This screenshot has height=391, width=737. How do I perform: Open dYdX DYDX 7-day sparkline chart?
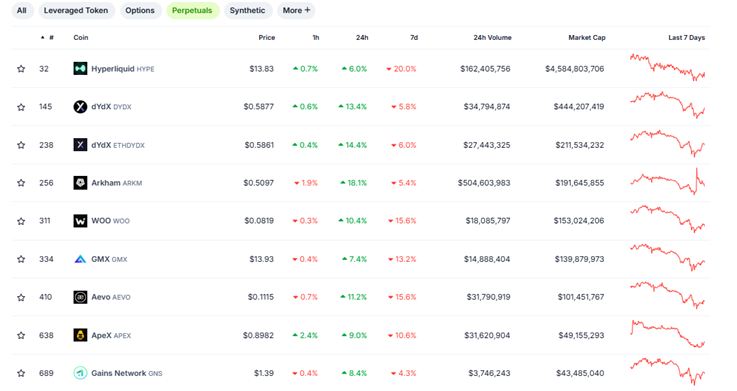(667, 105)
